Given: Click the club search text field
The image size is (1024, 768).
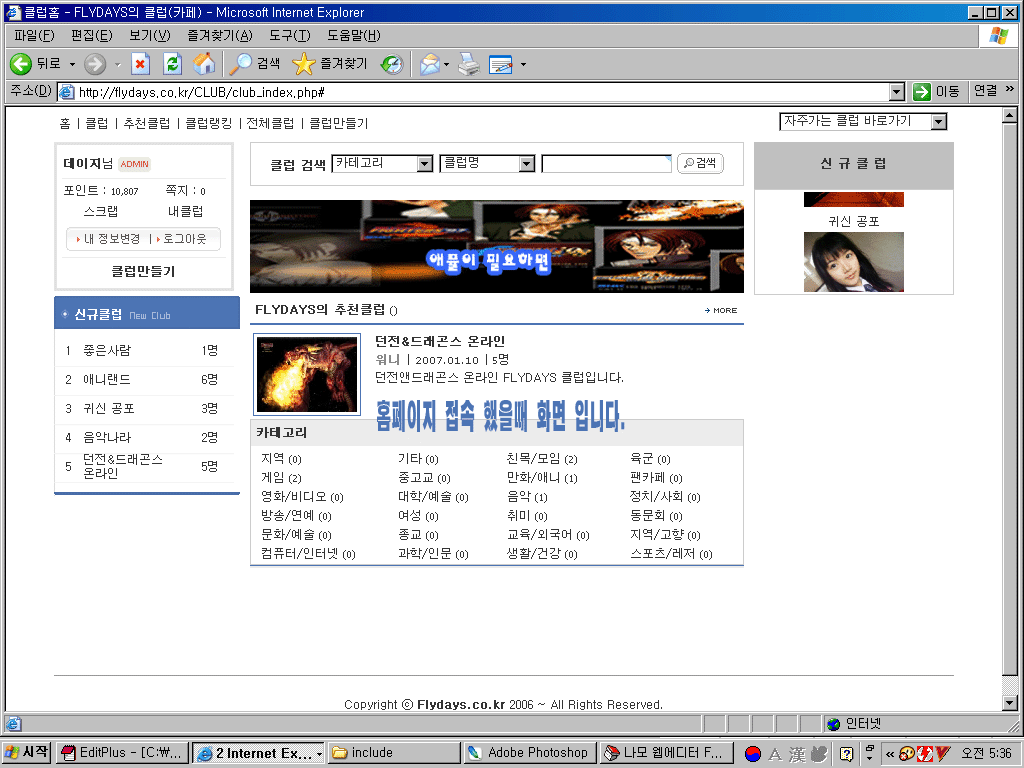Looking at the screenshot, I should tap(606, 164).
